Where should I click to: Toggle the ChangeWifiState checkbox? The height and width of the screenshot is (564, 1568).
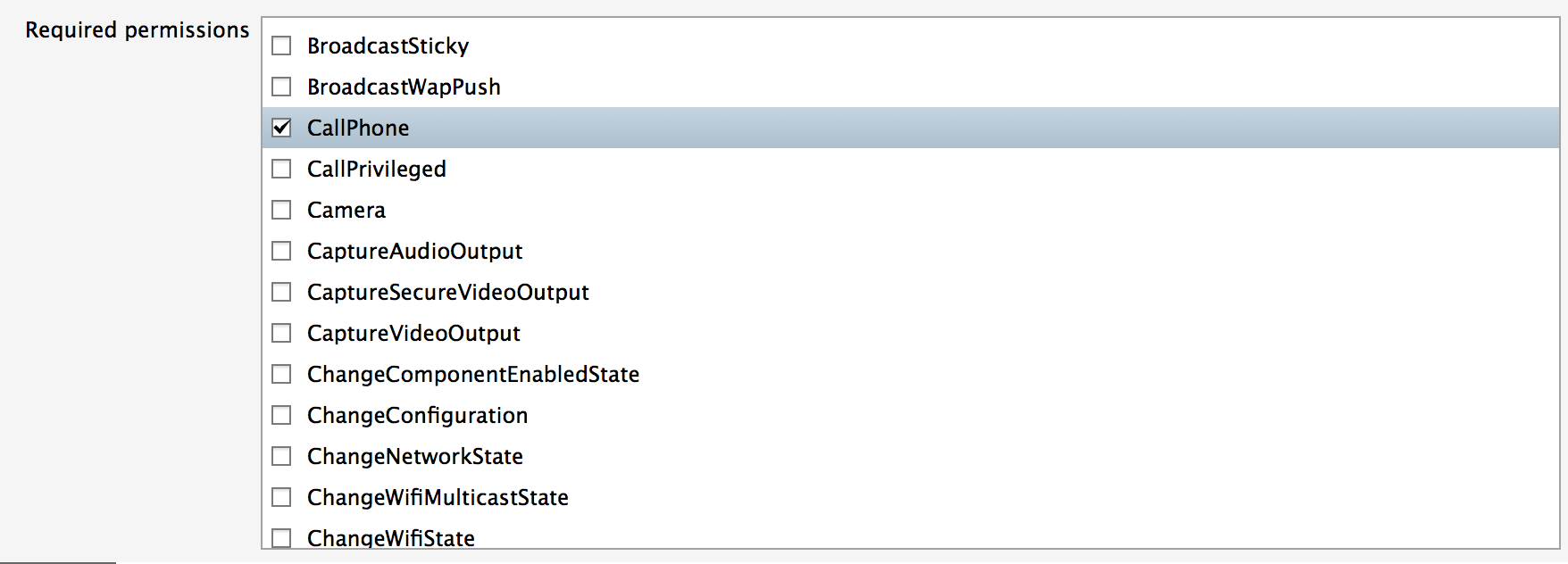pos(281,537)
